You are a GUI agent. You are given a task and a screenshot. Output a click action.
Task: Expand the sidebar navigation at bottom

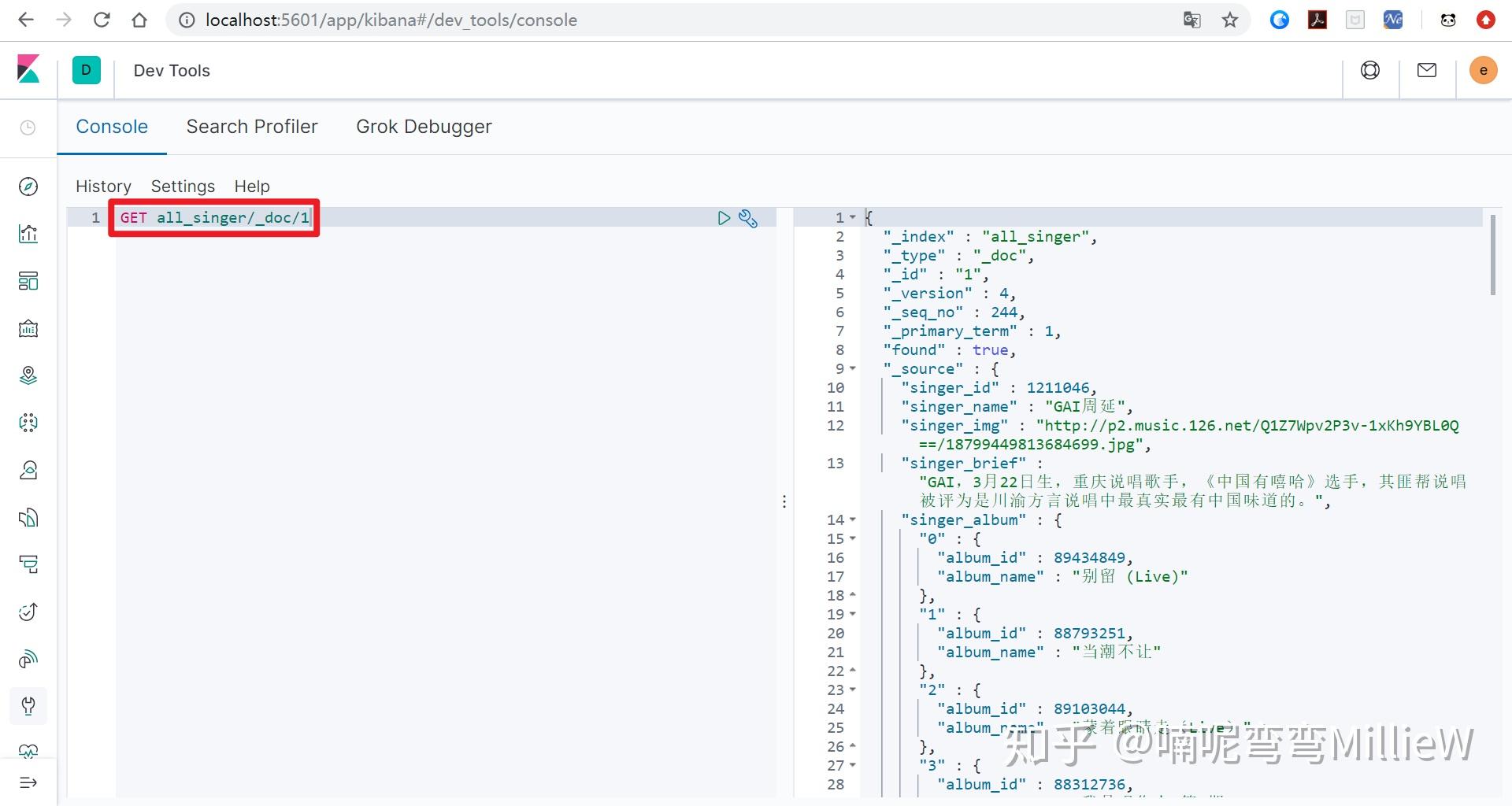(x=28, y=782)
